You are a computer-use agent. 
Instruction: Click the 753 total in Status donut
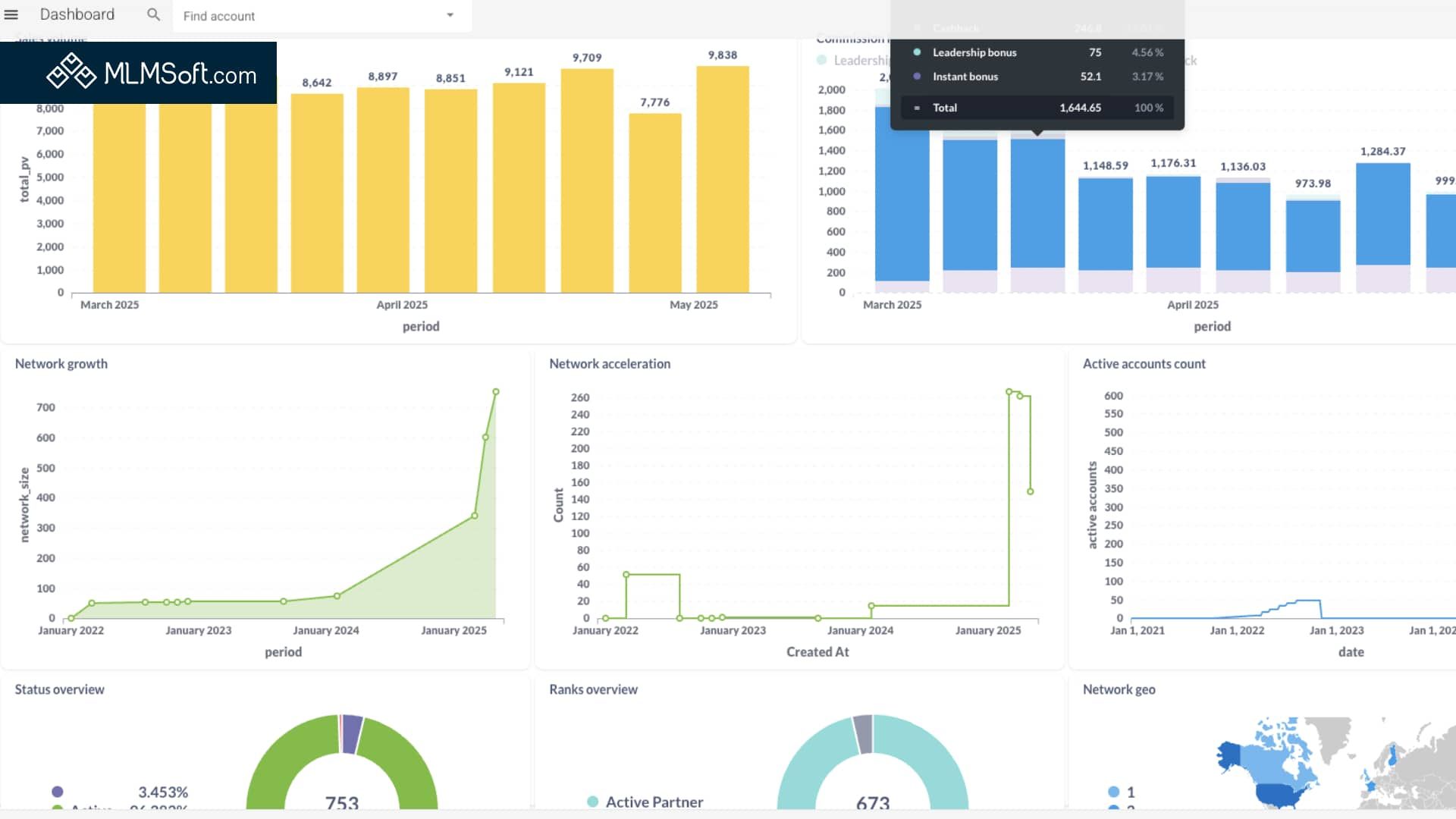click(x=342, y=802)
